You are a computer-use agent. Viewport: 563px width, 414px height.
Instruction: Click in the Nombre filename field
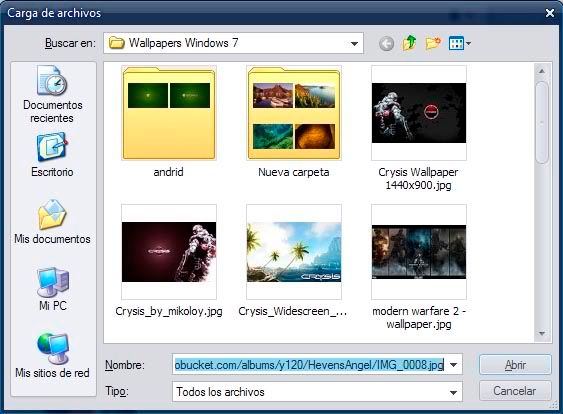[309, 365]
